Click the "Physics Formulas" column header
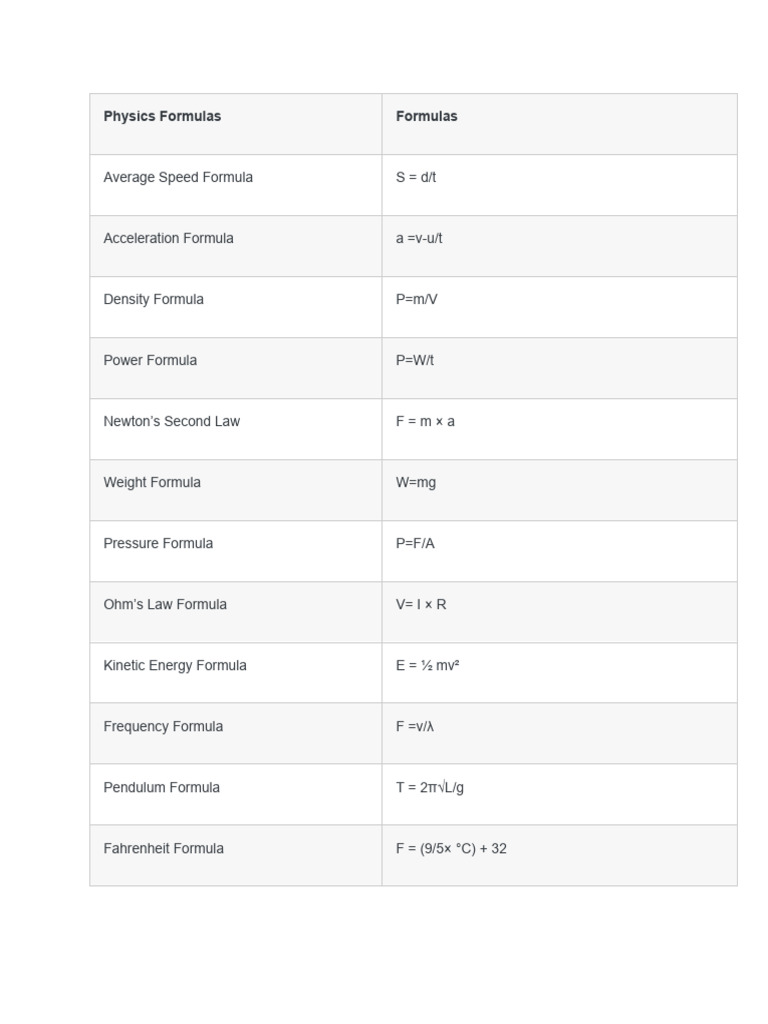 162,116
